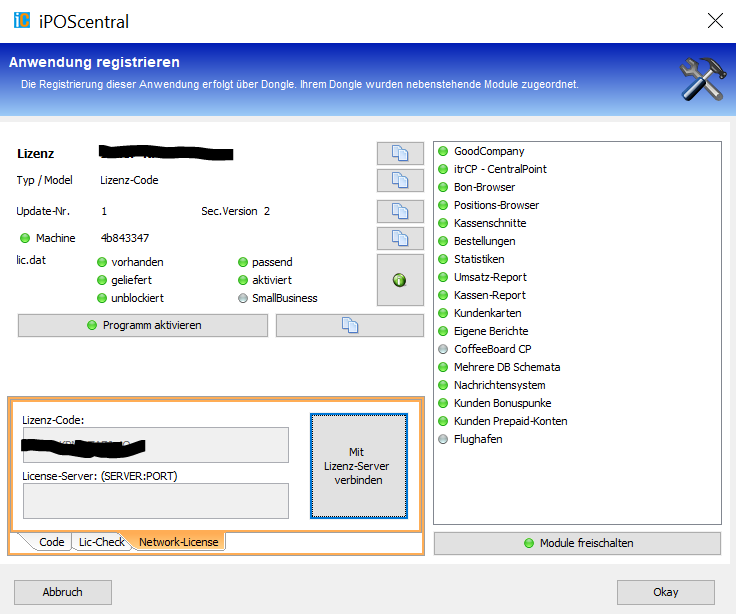This screenshot has width=736, height=614.
Task: Click the green geliefert status indicator
Action: coord(102,280)
